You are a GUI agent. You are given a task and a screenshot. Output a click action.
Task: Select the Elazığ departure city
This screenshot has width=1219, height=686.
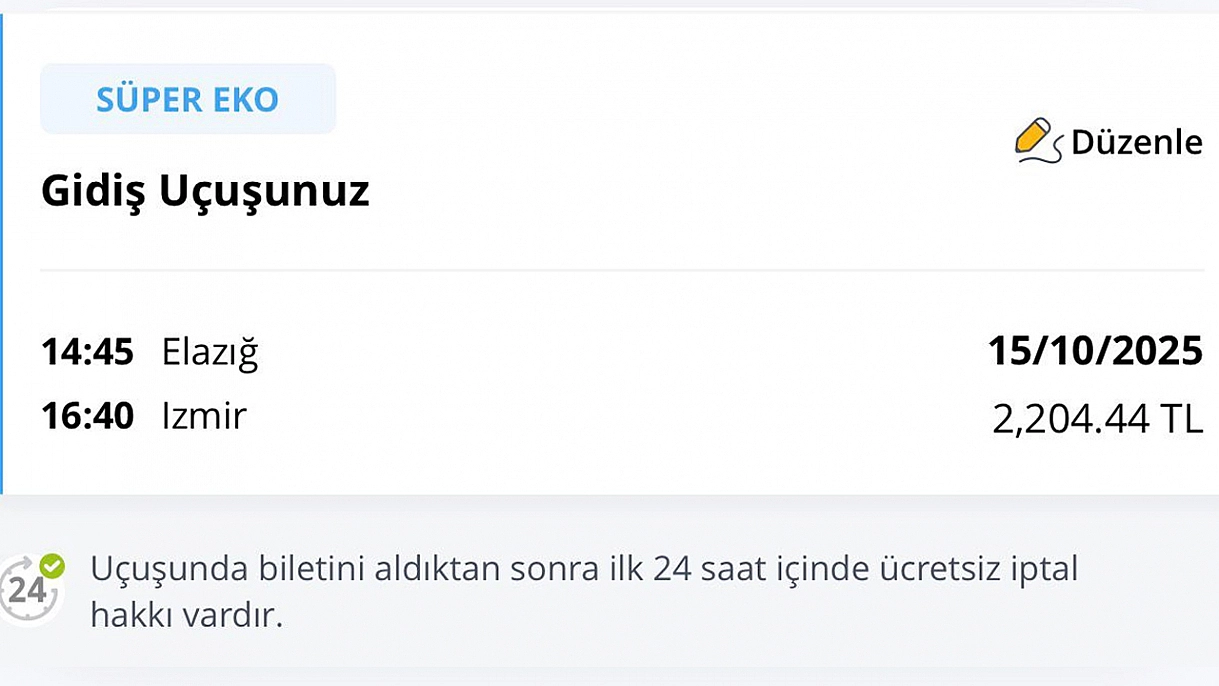pos(210,352)
